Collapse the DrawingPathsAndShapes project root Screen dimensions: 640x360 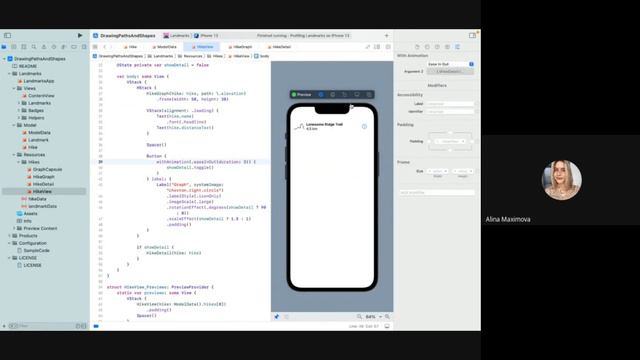point(4,59)
